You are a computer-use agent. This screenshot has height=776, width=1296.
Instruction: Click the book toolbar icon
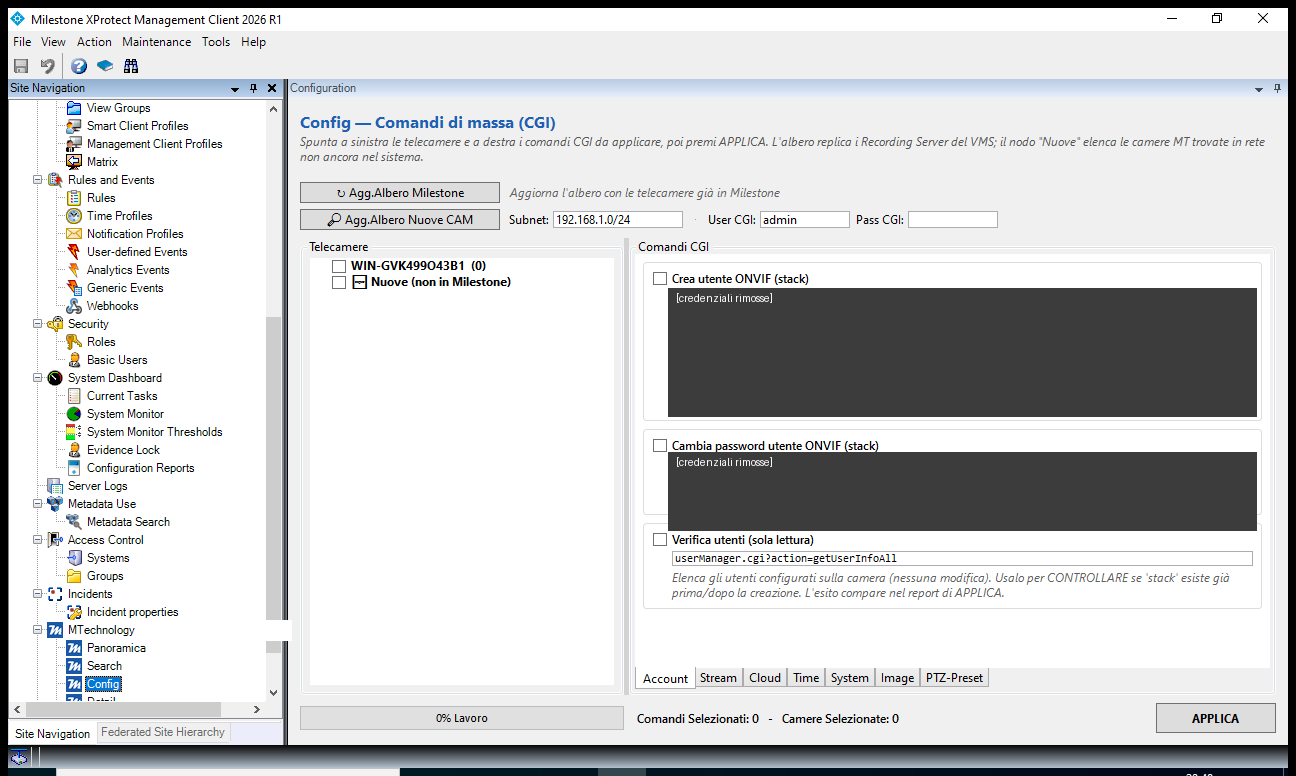point(105,66)
